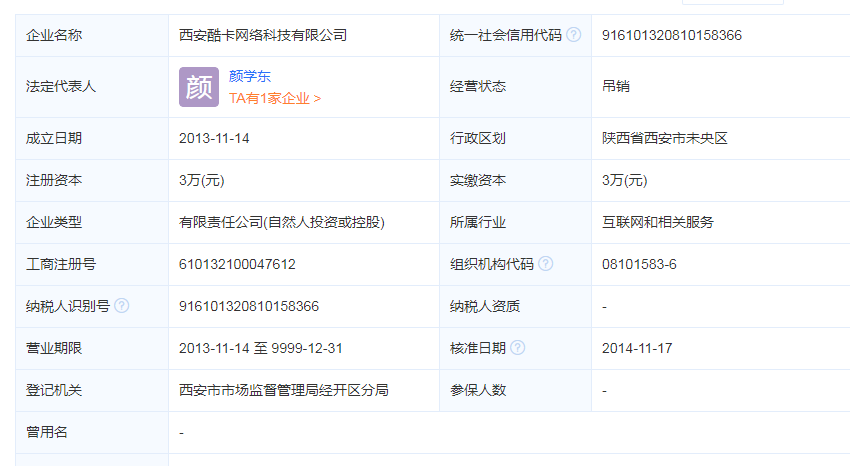Click registration number 610132100047612

coord(237,264)
